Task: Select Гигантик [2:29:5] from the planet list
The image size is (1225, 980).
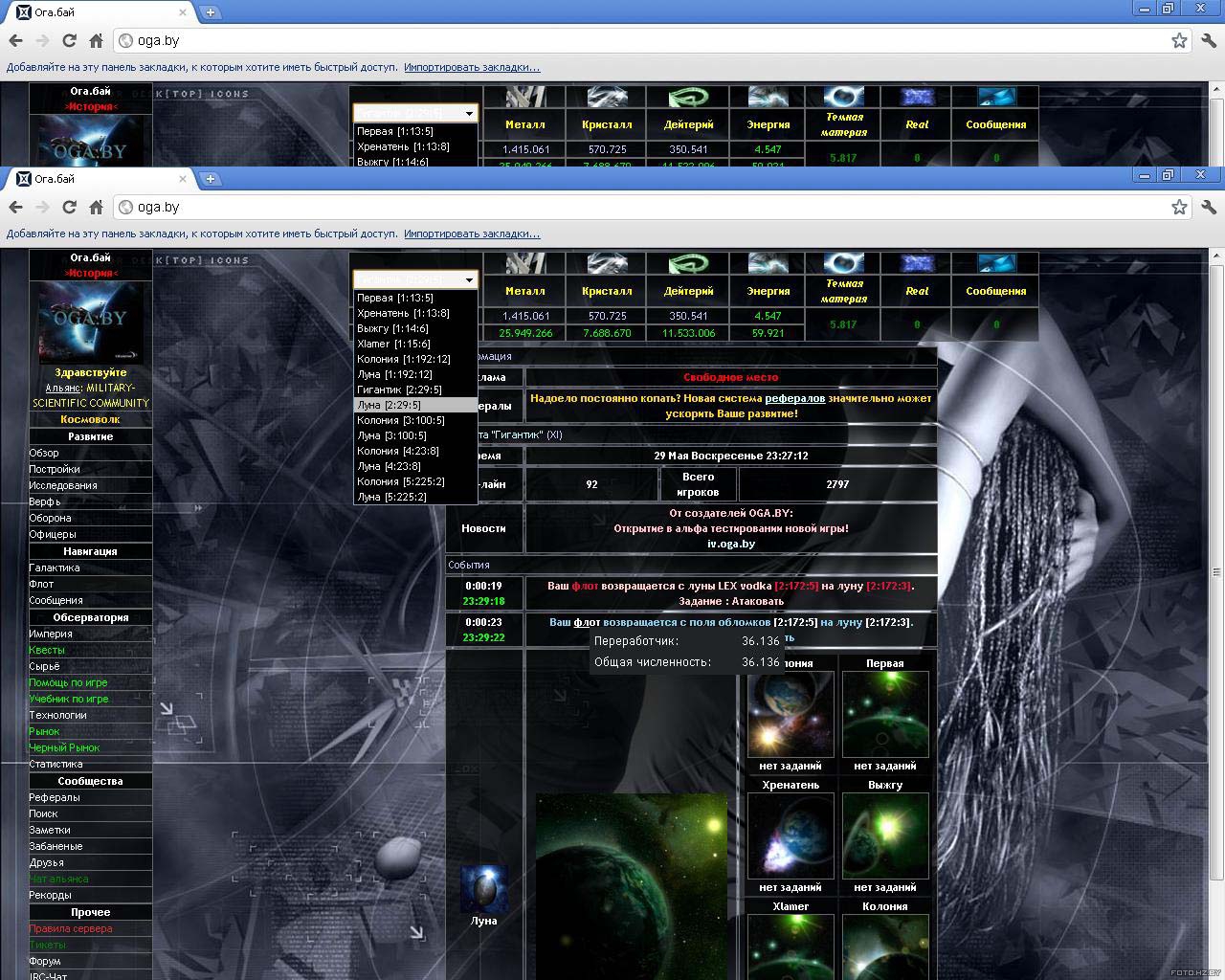Action: (415, 390)
